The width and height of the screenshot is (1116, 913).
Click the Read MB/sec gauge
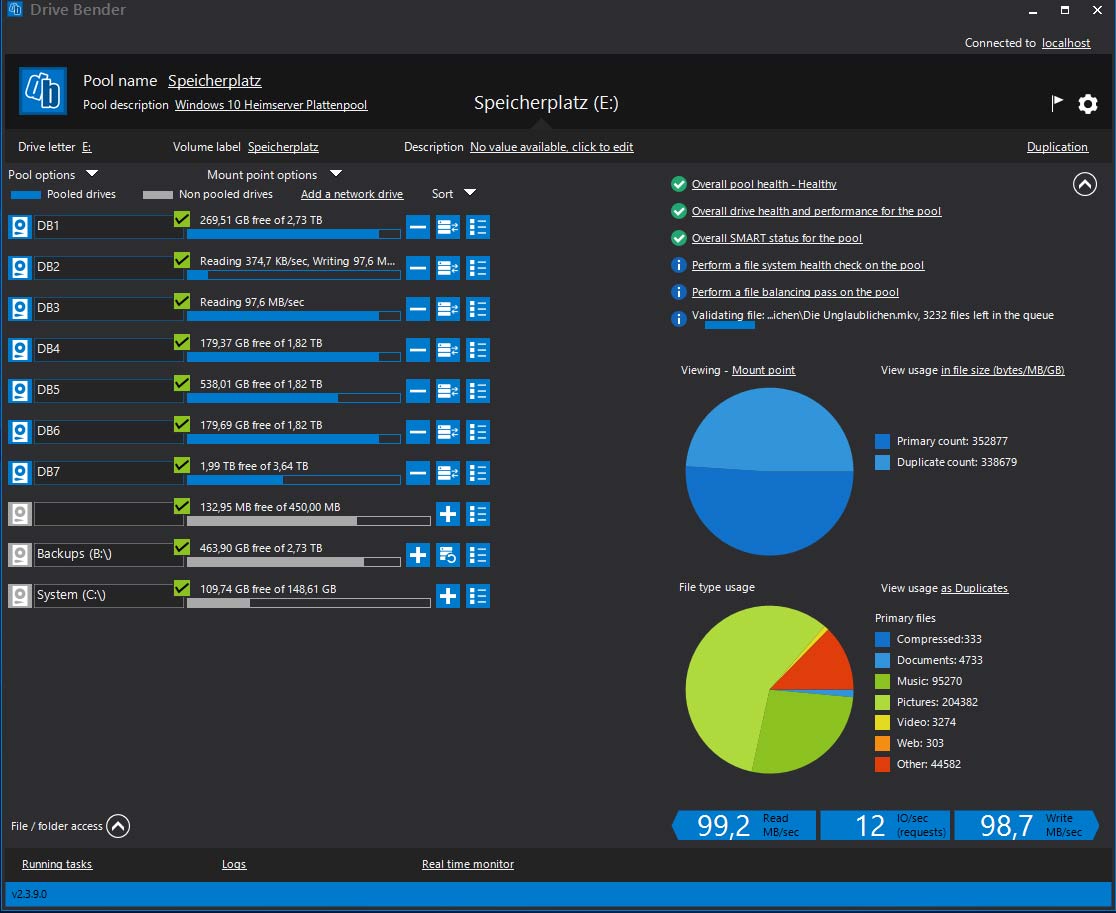click(744, 825)
